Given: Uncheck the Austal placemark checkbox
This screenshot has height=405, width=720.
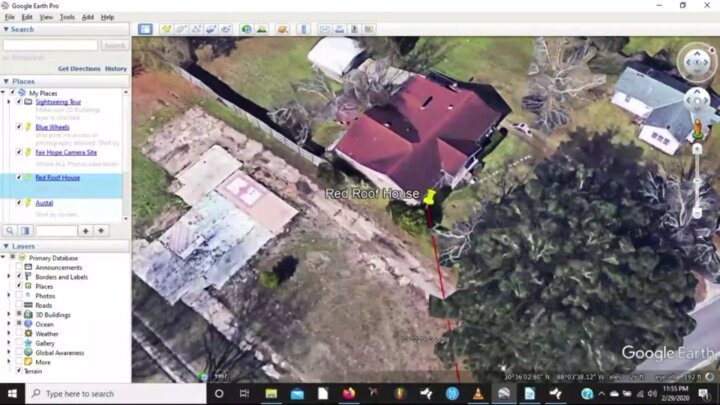Looking at the screenshot, I should tap(19, 202).
